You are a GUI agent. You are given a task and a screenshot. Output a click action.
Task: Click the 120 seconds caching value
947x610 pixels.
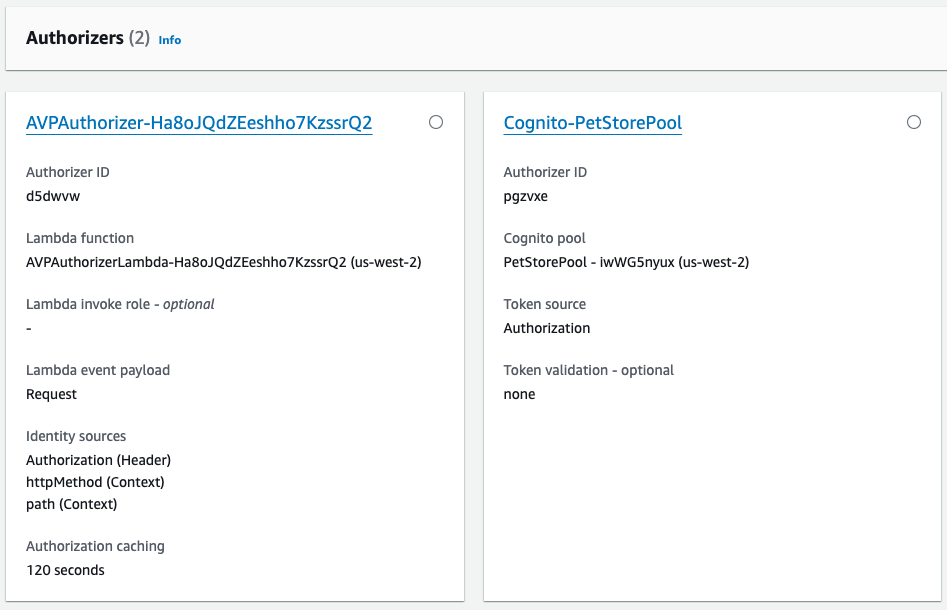[x=65, y=570]
